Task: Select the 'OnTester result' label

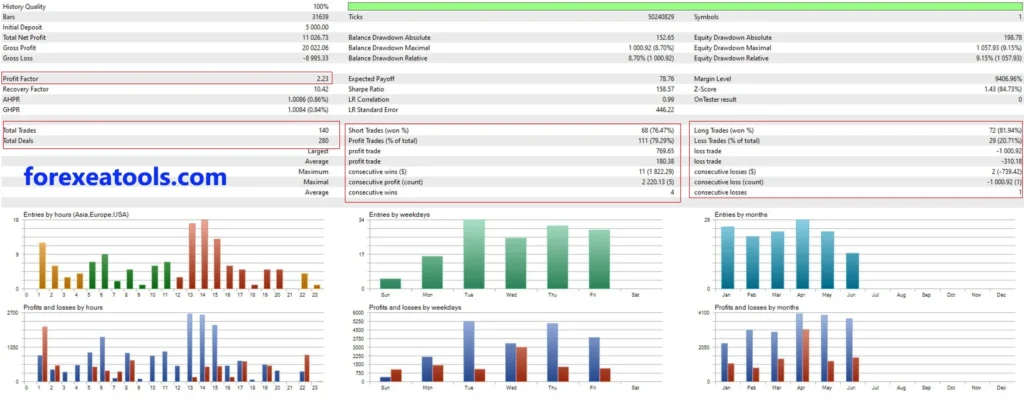Action: coord(716,100)
